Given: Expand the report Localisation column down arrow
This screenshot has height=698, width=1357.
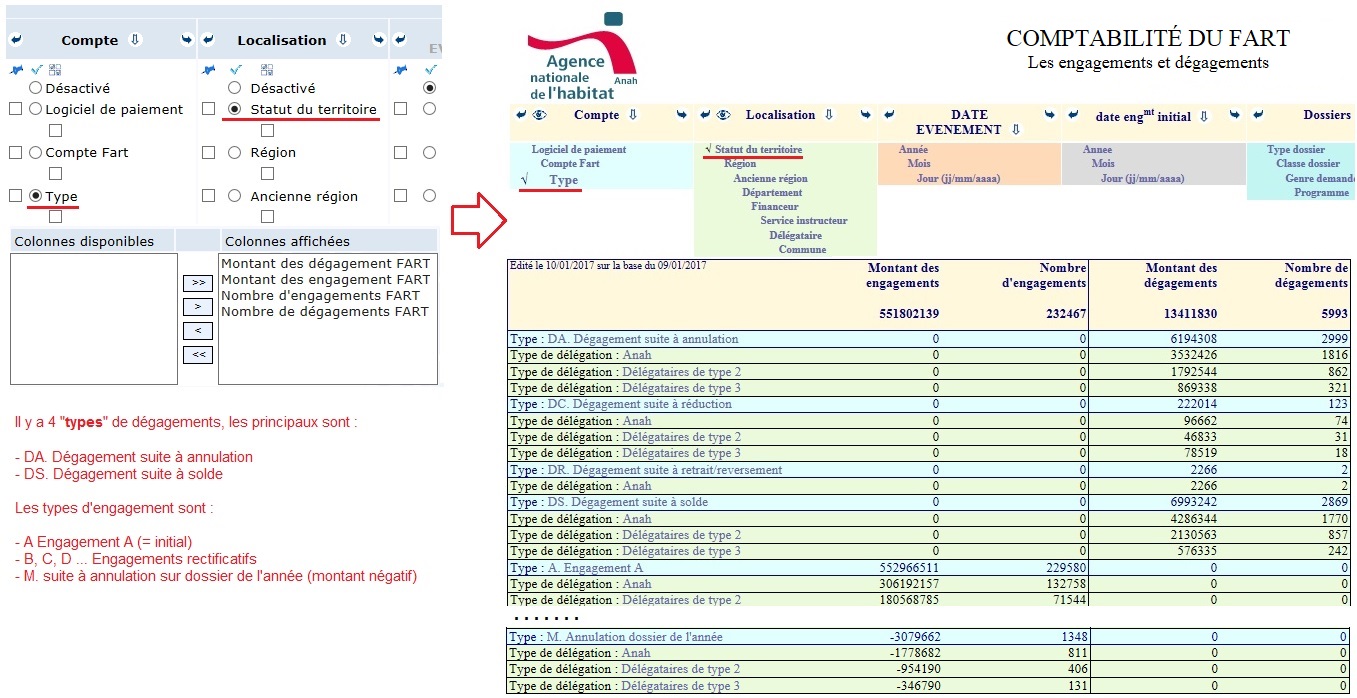Looking at the screenshot, I should [829, 115].
